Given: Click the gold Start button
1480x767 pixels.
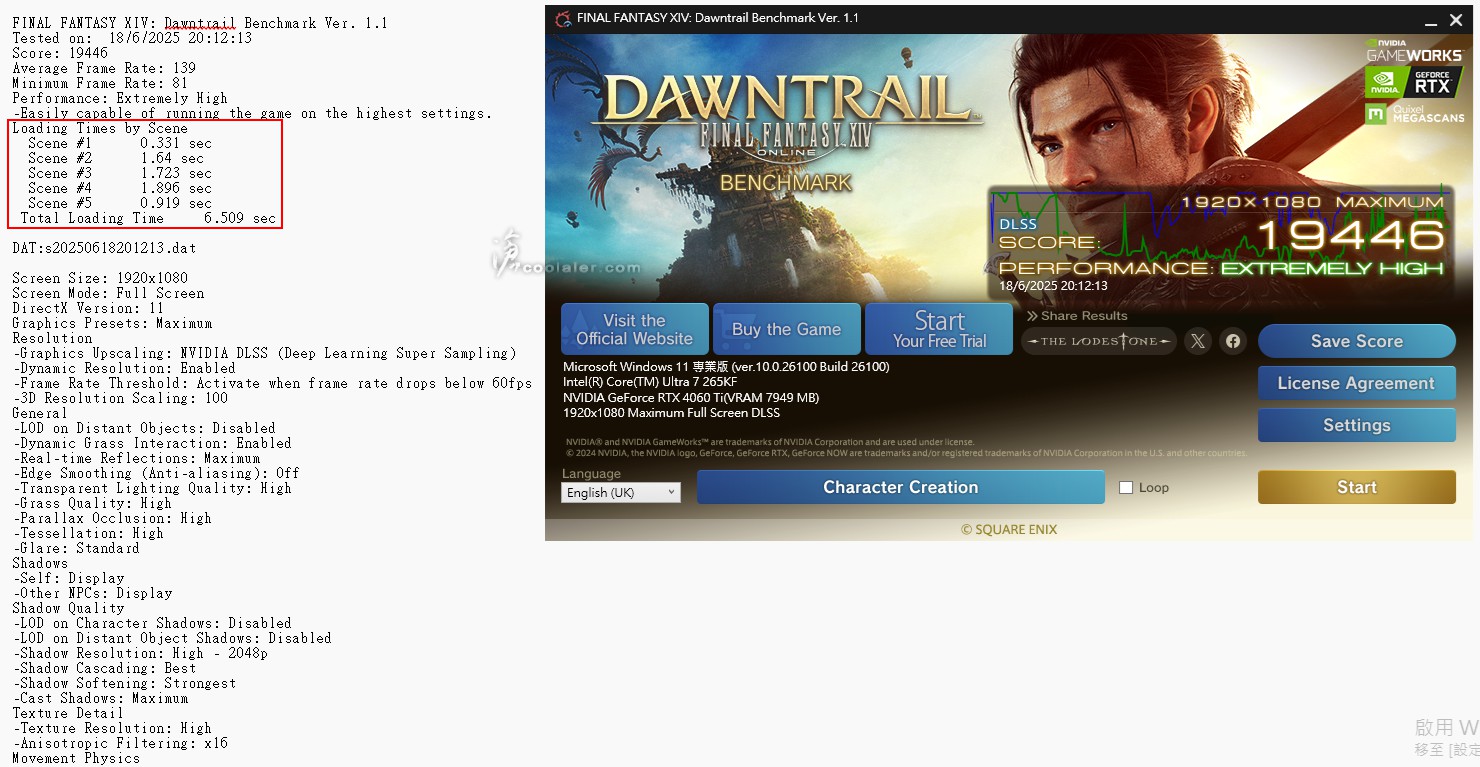Looking at the screenshot, I should point(1356,487).
